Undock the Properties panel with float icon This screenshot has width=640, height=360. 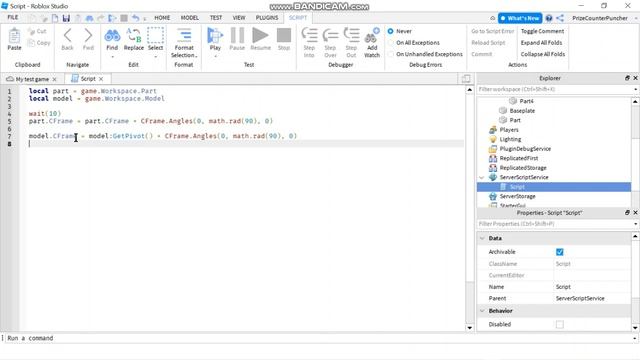tap(627, 213)
